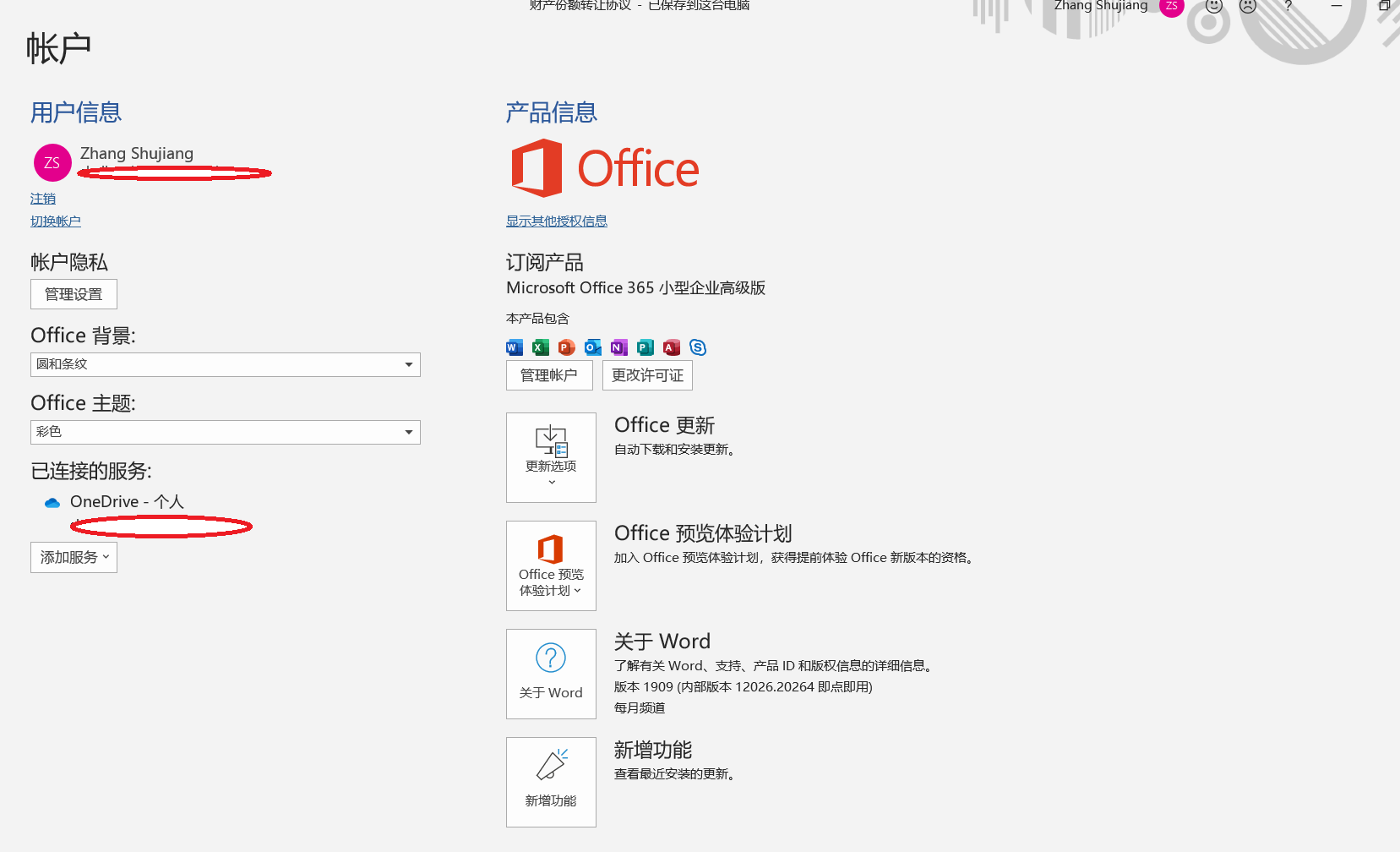The height and width of the screenshot is (852, 1400).
Task: Click the OneNote app icon in product list
Action: click(x=619, y=347)
